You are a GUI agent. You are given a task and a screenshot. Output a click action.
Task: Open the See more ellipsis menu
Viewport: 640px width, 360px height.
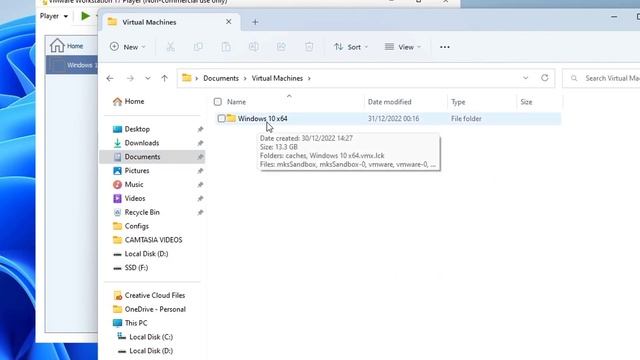444,47
